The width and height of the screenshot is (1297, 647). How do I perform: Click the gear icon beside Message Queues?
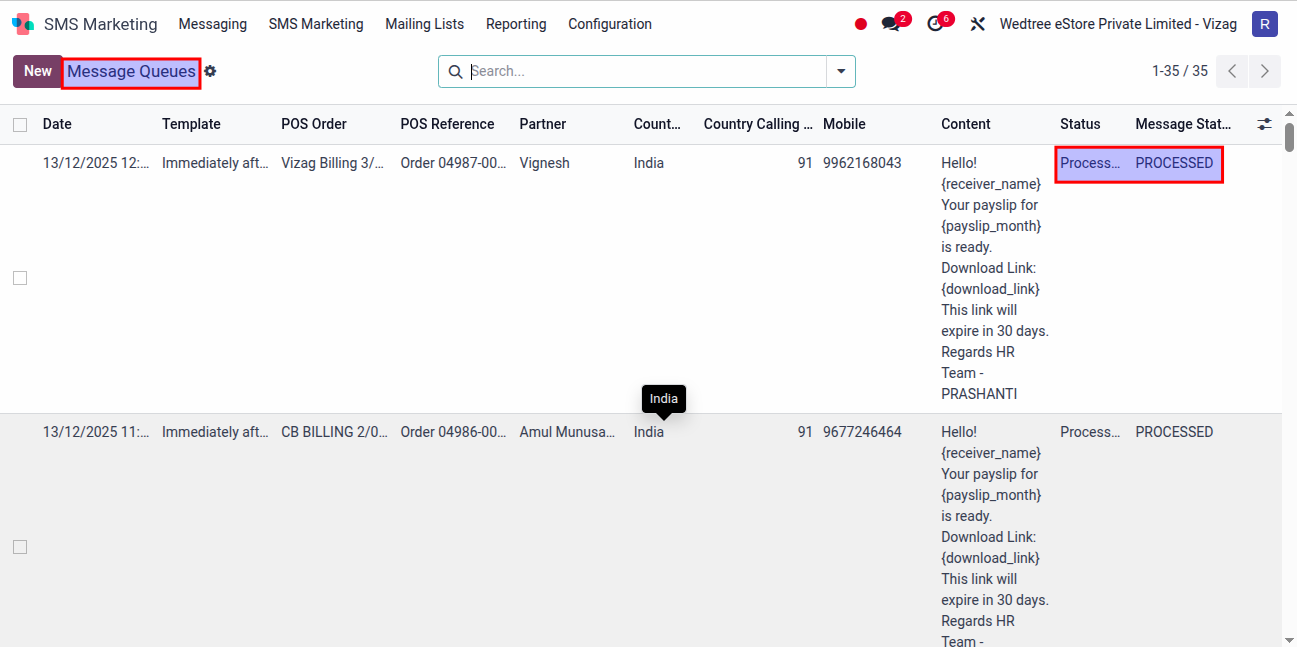(x=210, y=71)
